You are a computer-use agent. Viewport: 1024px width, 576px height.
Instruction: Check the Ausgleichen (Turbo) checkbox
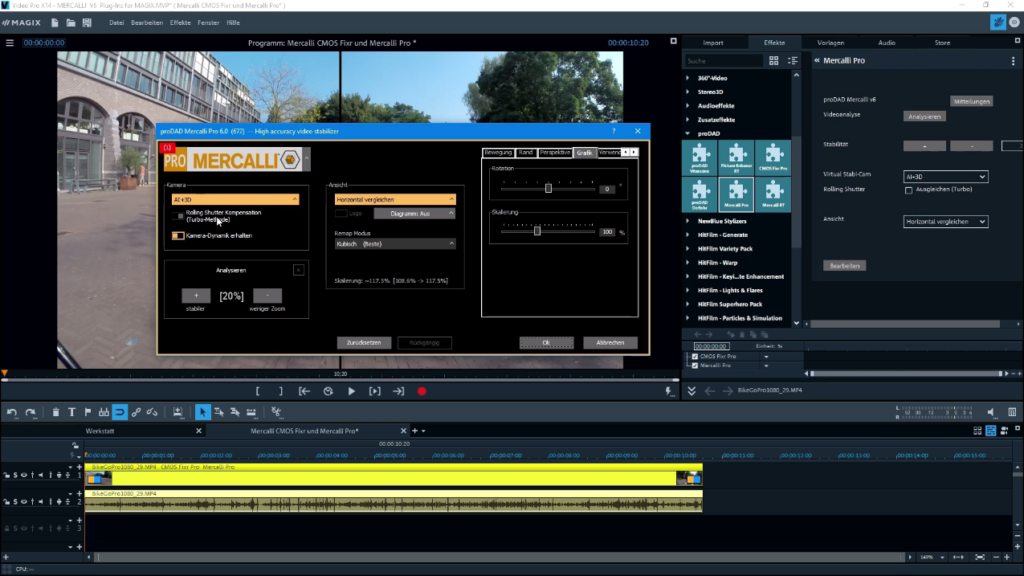coord(908,190)
